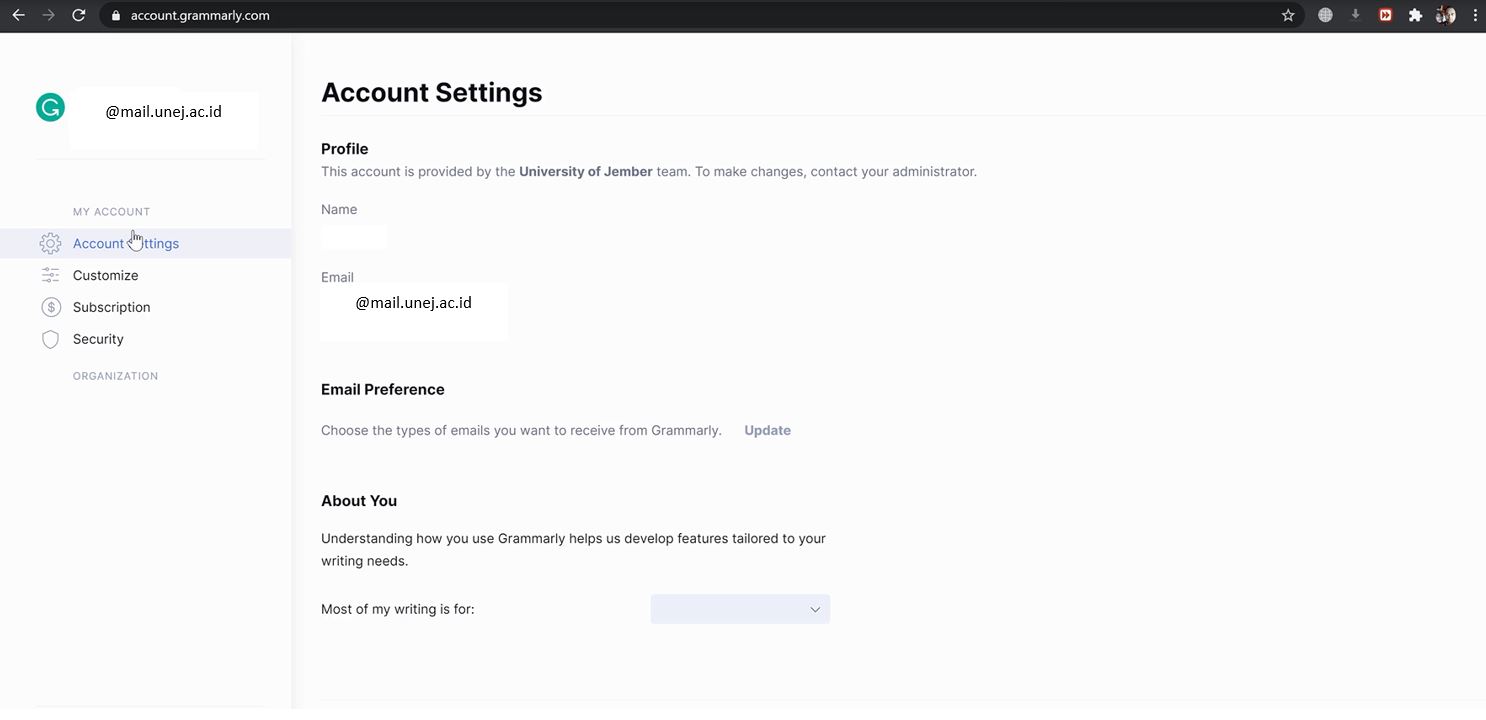This screenshot has height=720, width=1486.
Task: Open the browser profile avatar
Action: [x=1445, y=15]
